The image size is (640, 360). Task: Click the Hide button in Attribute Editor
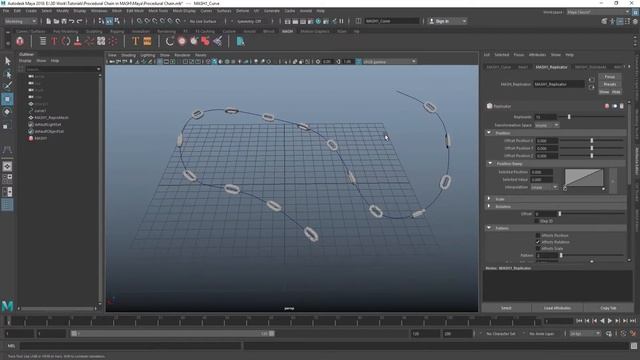(x=616, y=92)
